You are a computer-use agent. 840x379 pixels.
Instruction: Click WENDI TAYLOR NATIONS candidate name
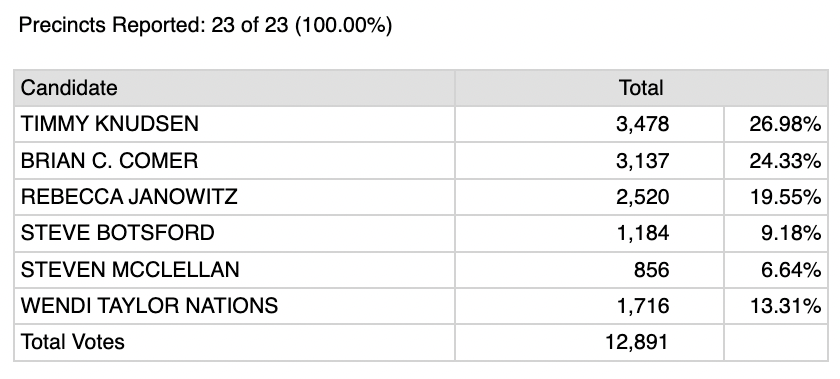[149, 306]
